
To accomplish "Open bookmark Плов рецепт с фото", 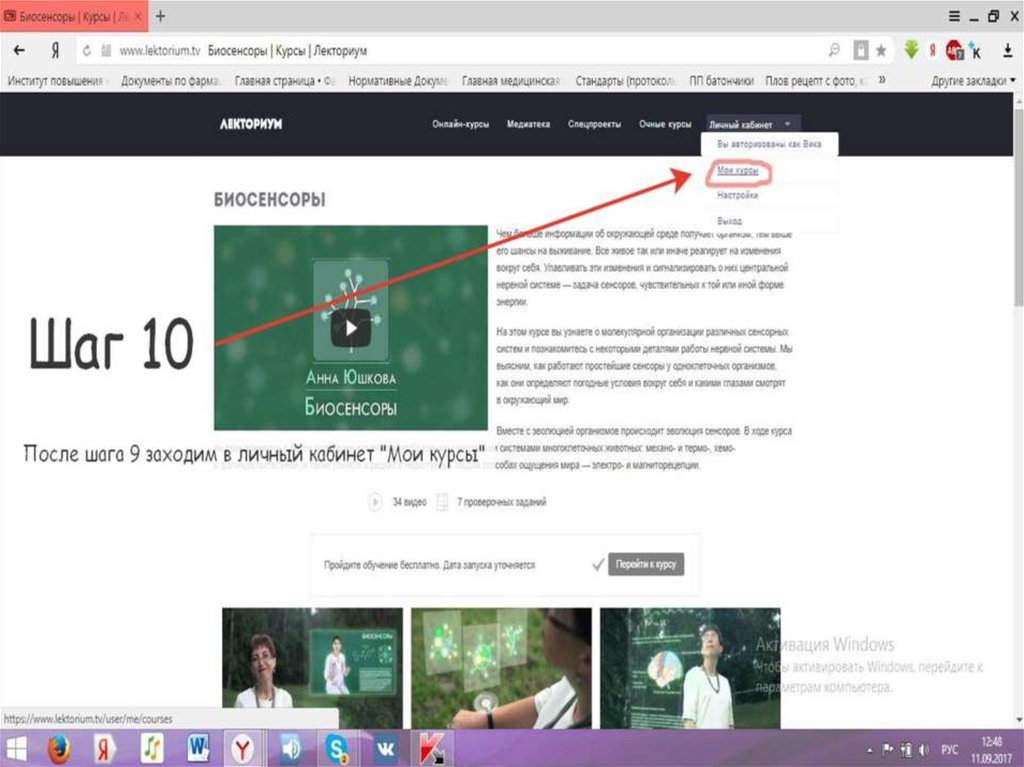I will pyautogui.click(x=816, y=81).
